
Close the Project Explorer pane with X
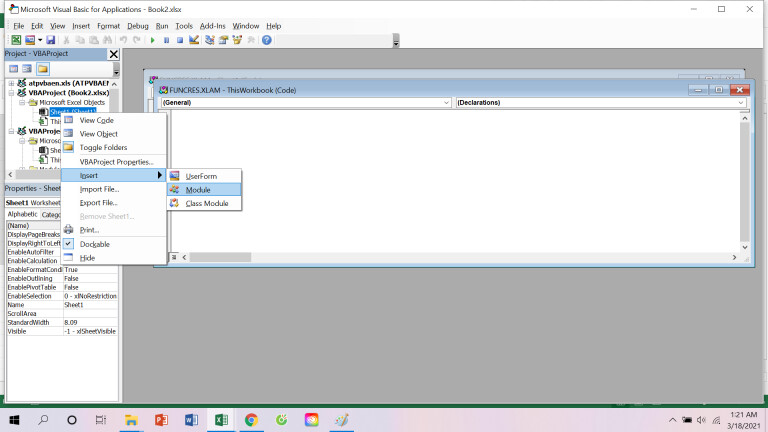114,54
